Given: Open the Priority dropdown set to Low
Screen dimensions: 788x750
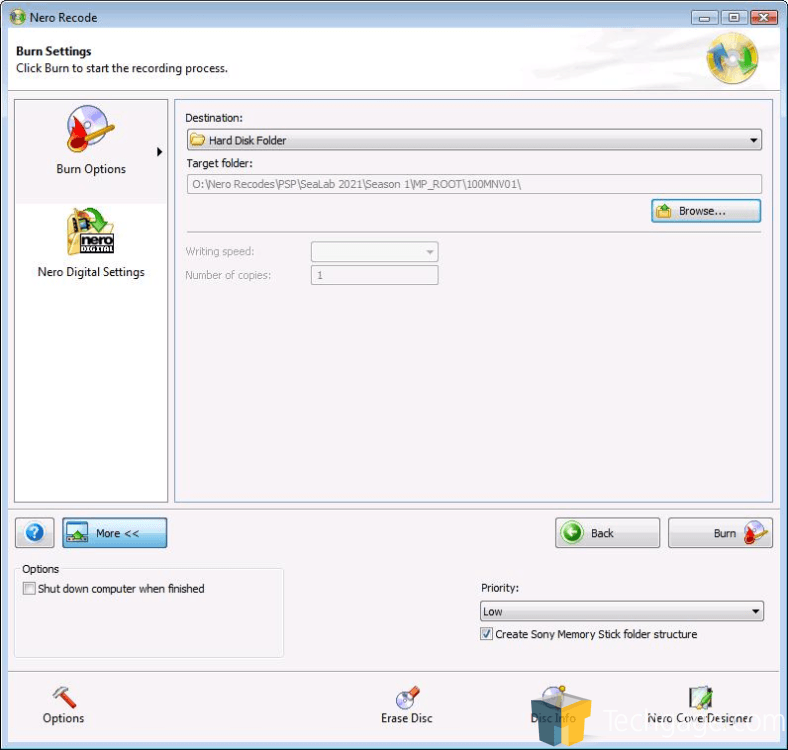Looking at the screenshot, I should coord(622,611).
